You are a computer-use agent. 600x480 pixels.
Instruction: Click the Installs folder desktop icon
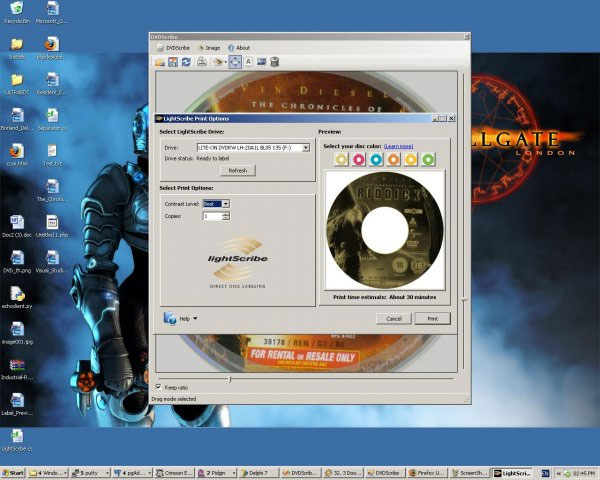point(16,49)
